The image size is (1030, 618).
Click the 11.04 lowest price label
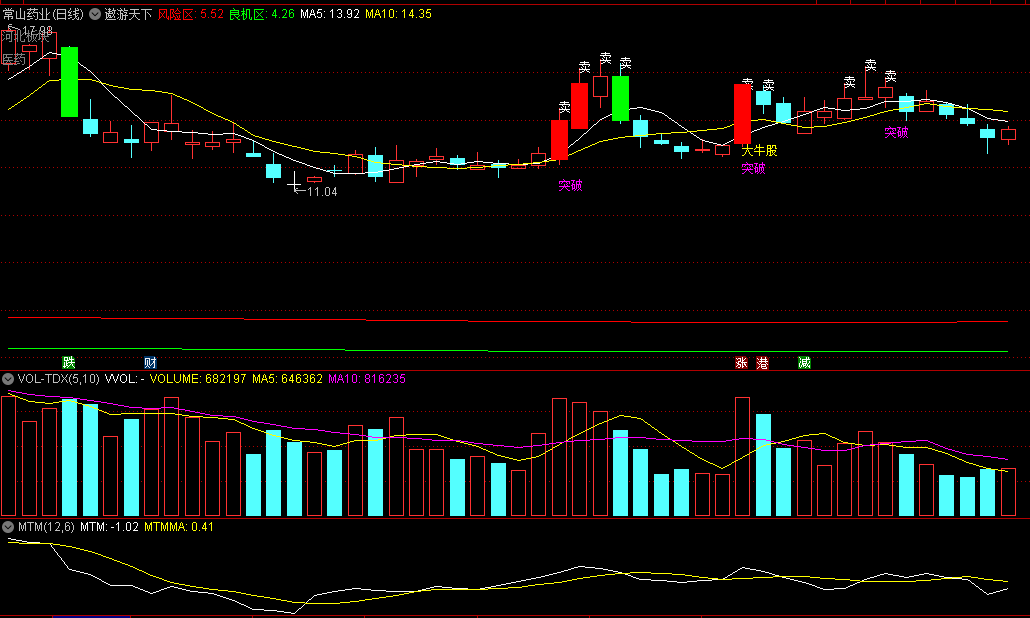[x=322, y=192]
